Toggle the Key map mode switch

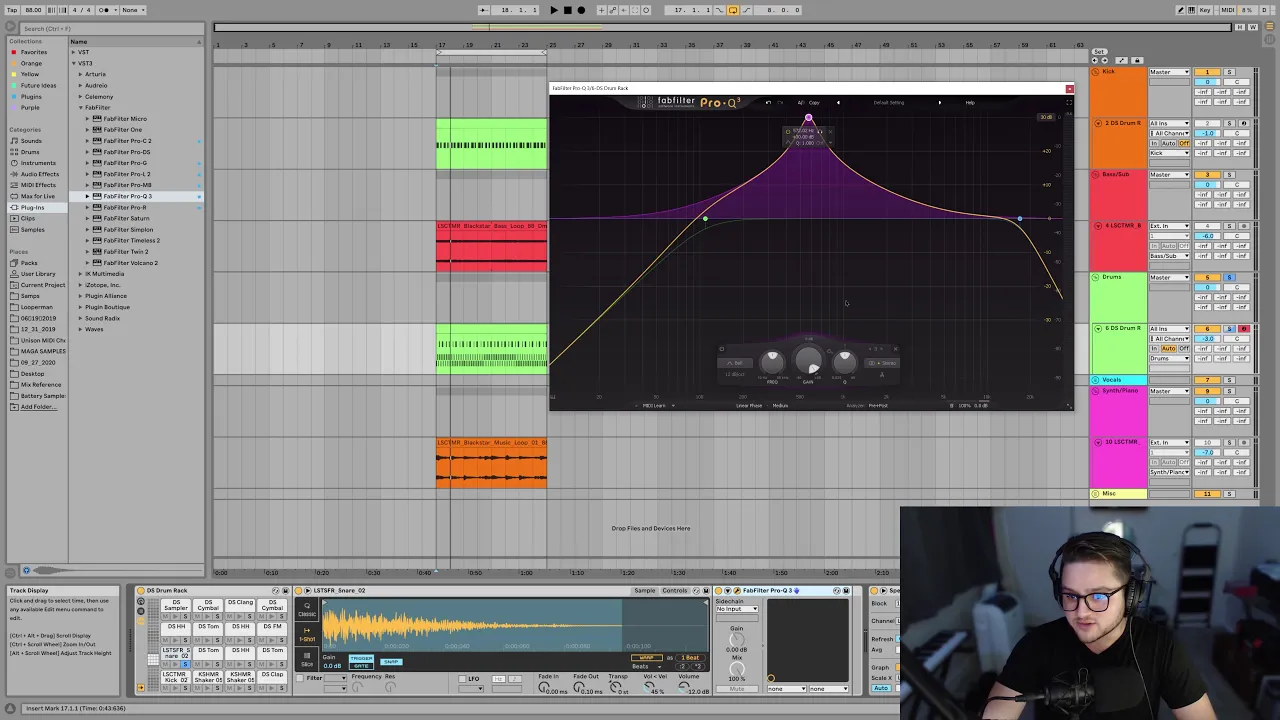point(1205,10)
